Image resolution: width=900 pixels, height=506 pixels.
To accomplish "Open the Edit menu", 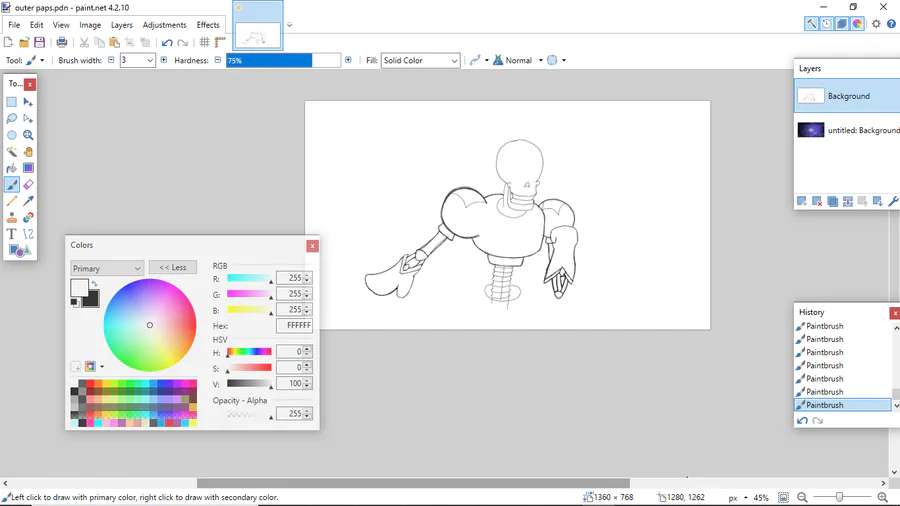I will (x=37, y=25).
